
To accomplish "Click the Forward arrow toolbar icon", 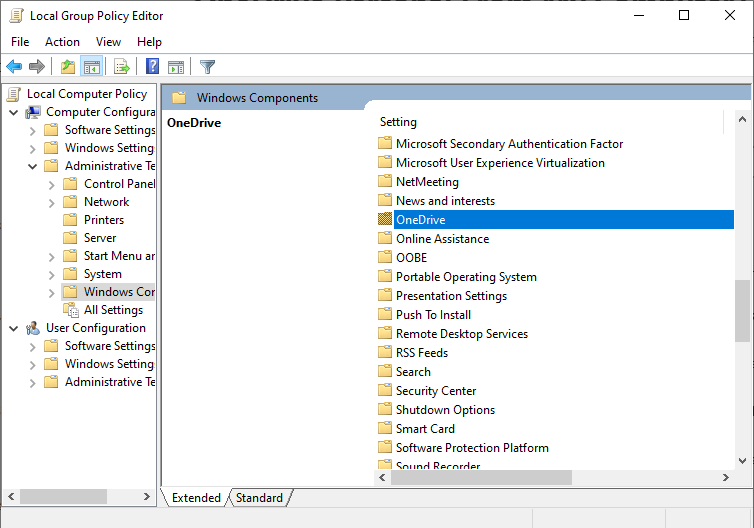I will pyautogui.click(x=37, y=66).
